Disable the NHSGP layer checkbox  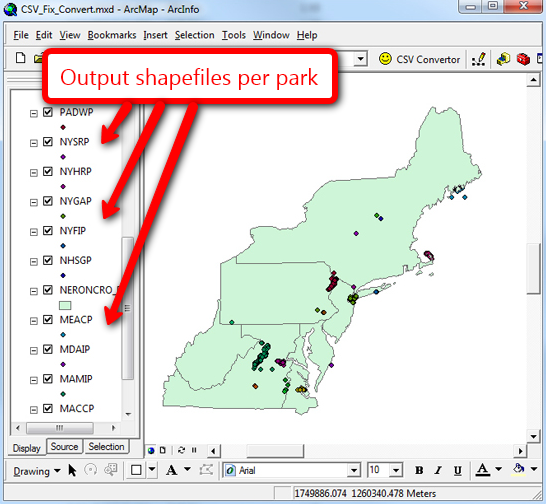pyautogui.click(x=48, y=260)
